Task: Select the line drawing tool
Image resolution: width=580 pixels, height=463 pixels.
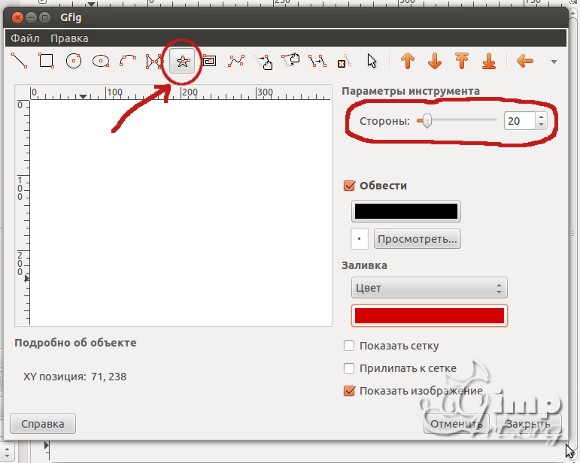Action: [19, 61]
